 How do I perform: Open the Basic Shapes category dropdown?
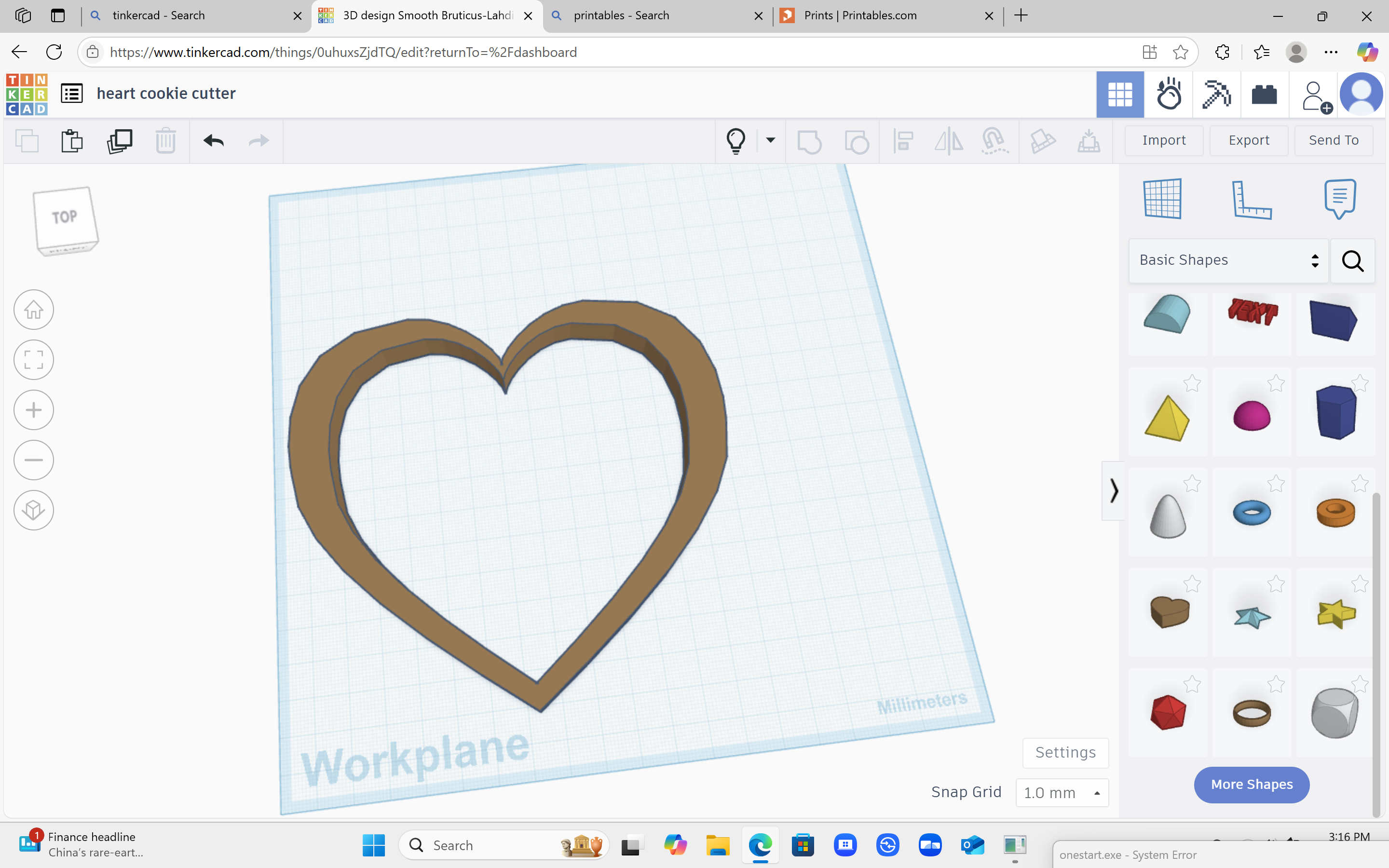point(1228,260)
